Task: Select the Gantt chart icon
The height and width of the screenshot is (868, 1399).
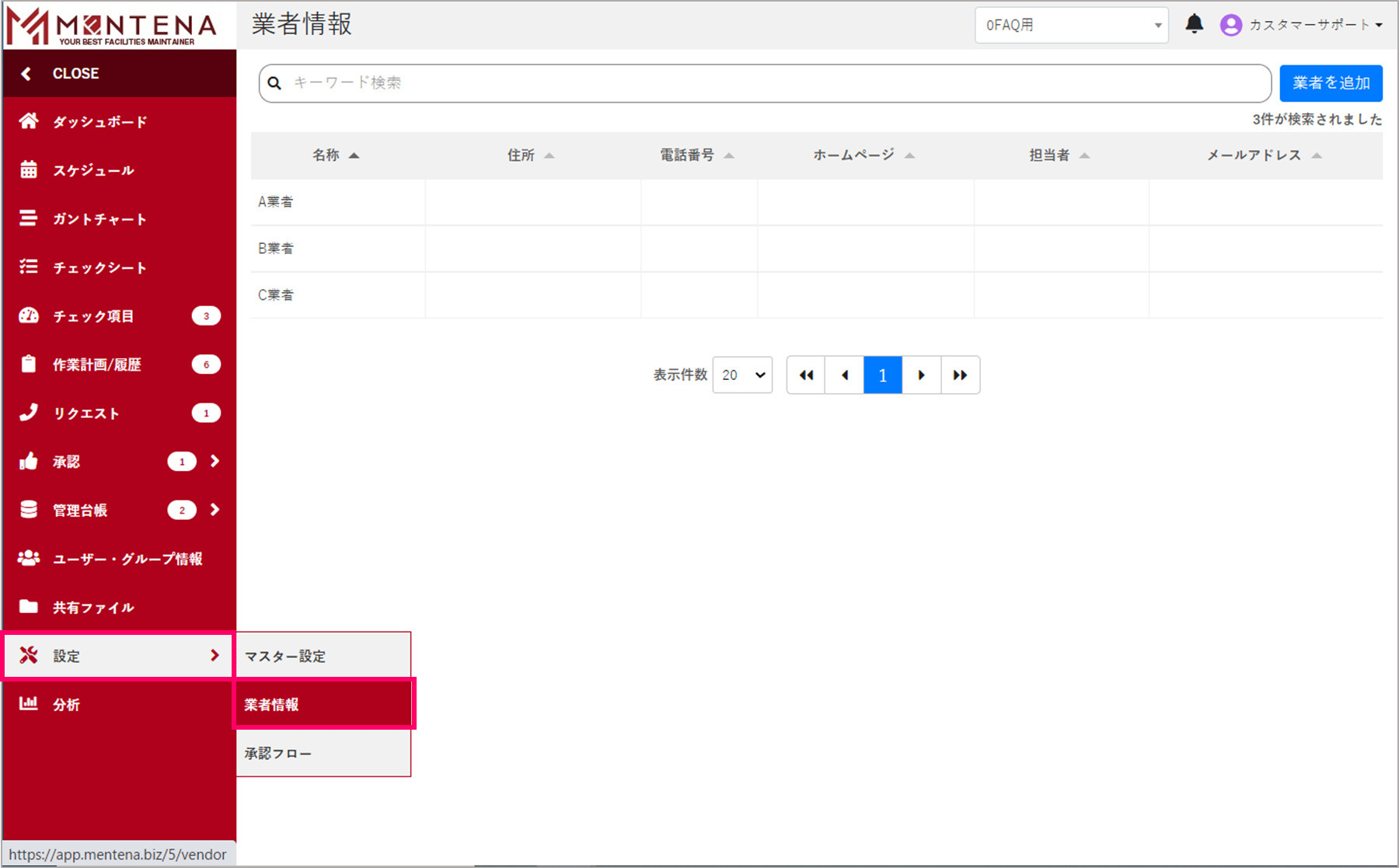Action: [29, 218]
